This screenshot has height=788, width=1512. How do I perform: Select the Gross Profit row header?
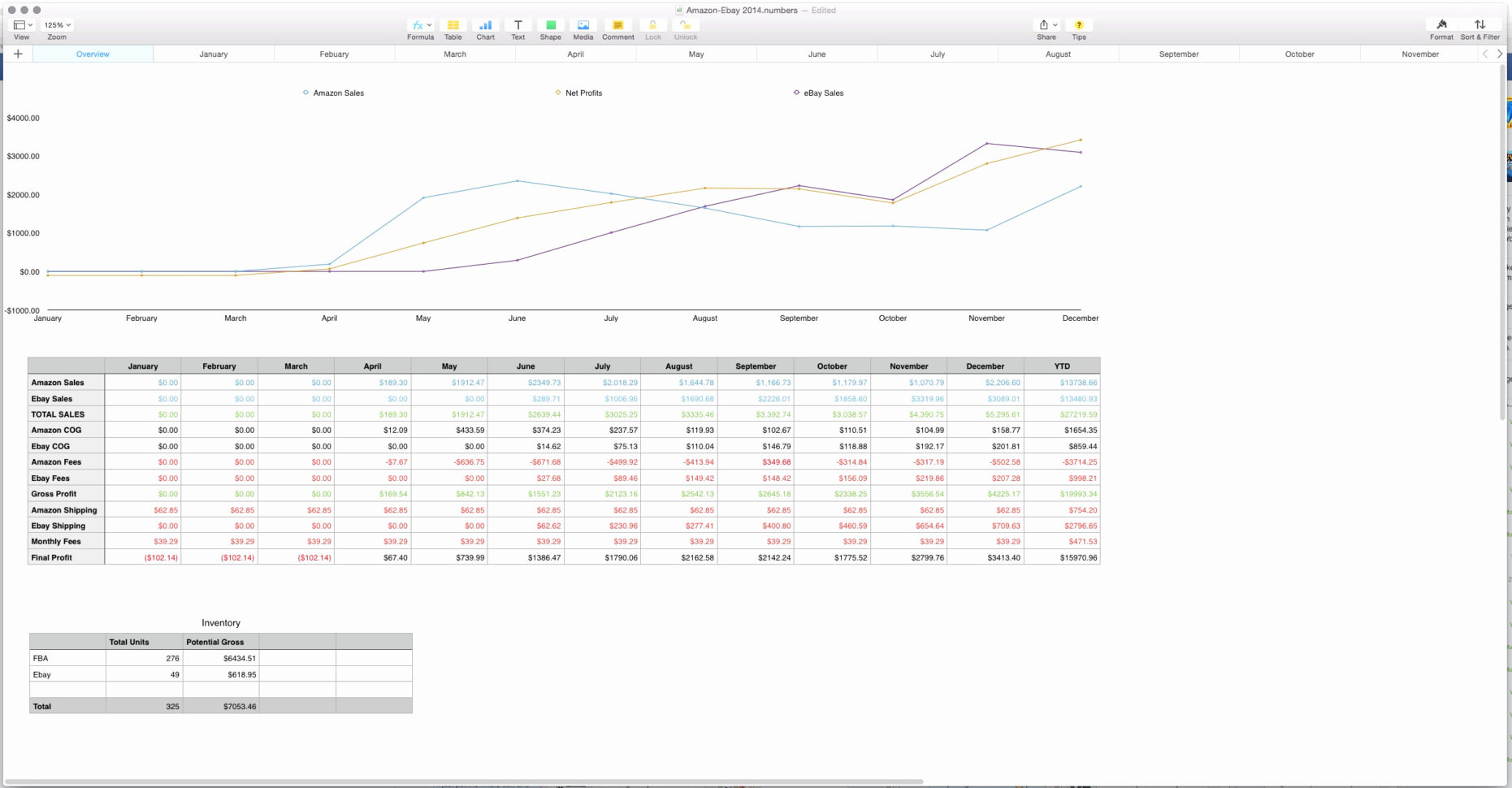tap(66, 494)
